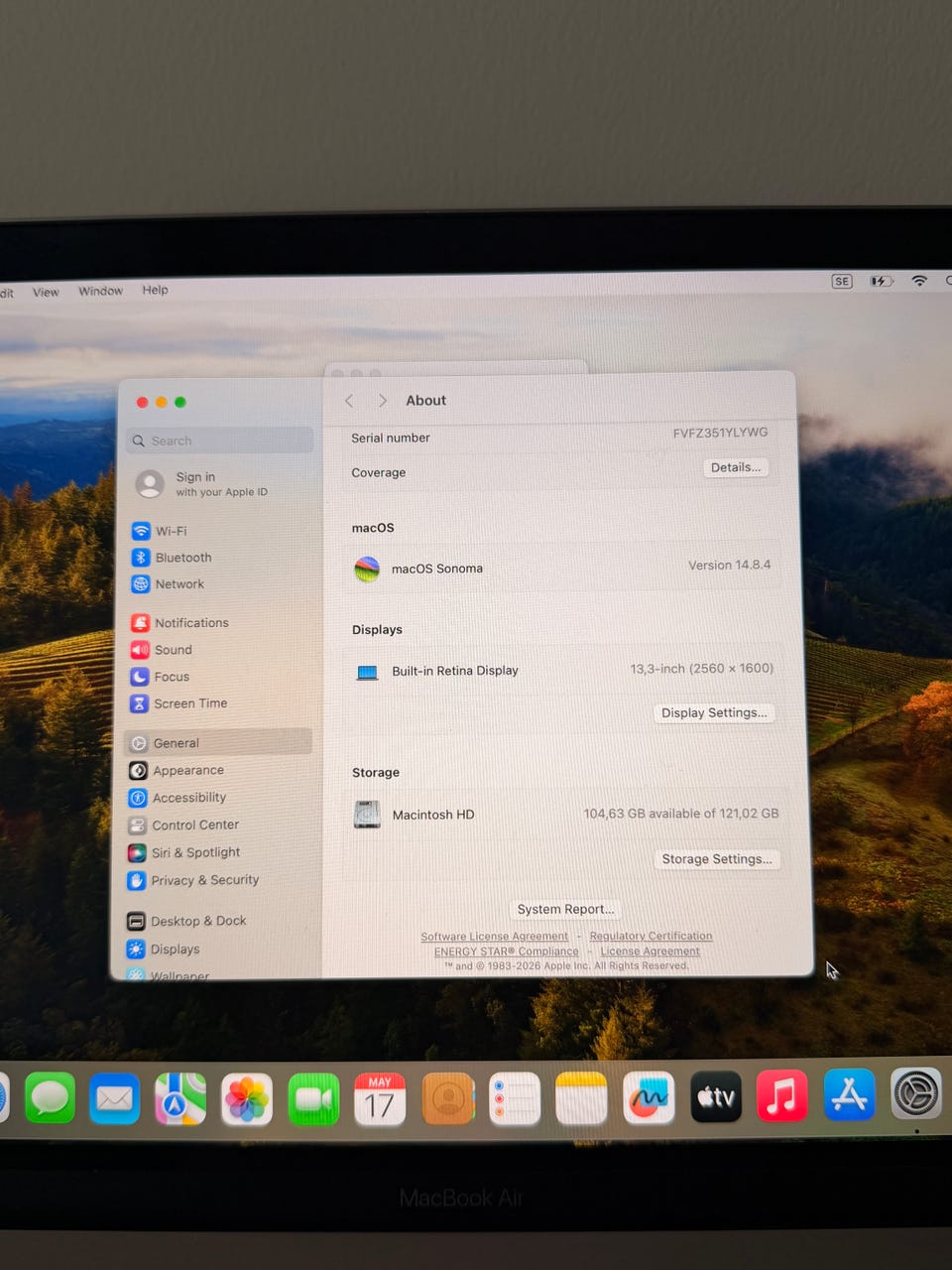Open Calendar showing May 17
The image size is (952, 1270).
click(380, 1099)
